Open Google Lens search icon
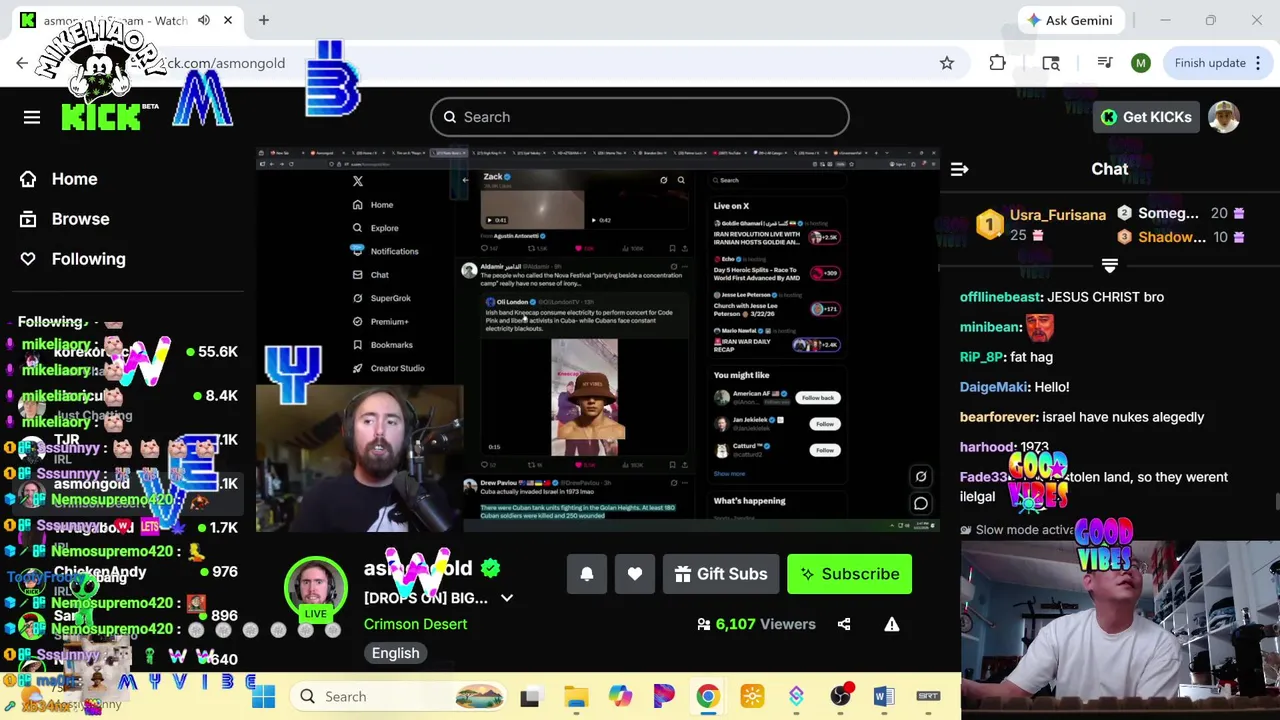This screenshot has width=1280, height=720. point(1051,63)
